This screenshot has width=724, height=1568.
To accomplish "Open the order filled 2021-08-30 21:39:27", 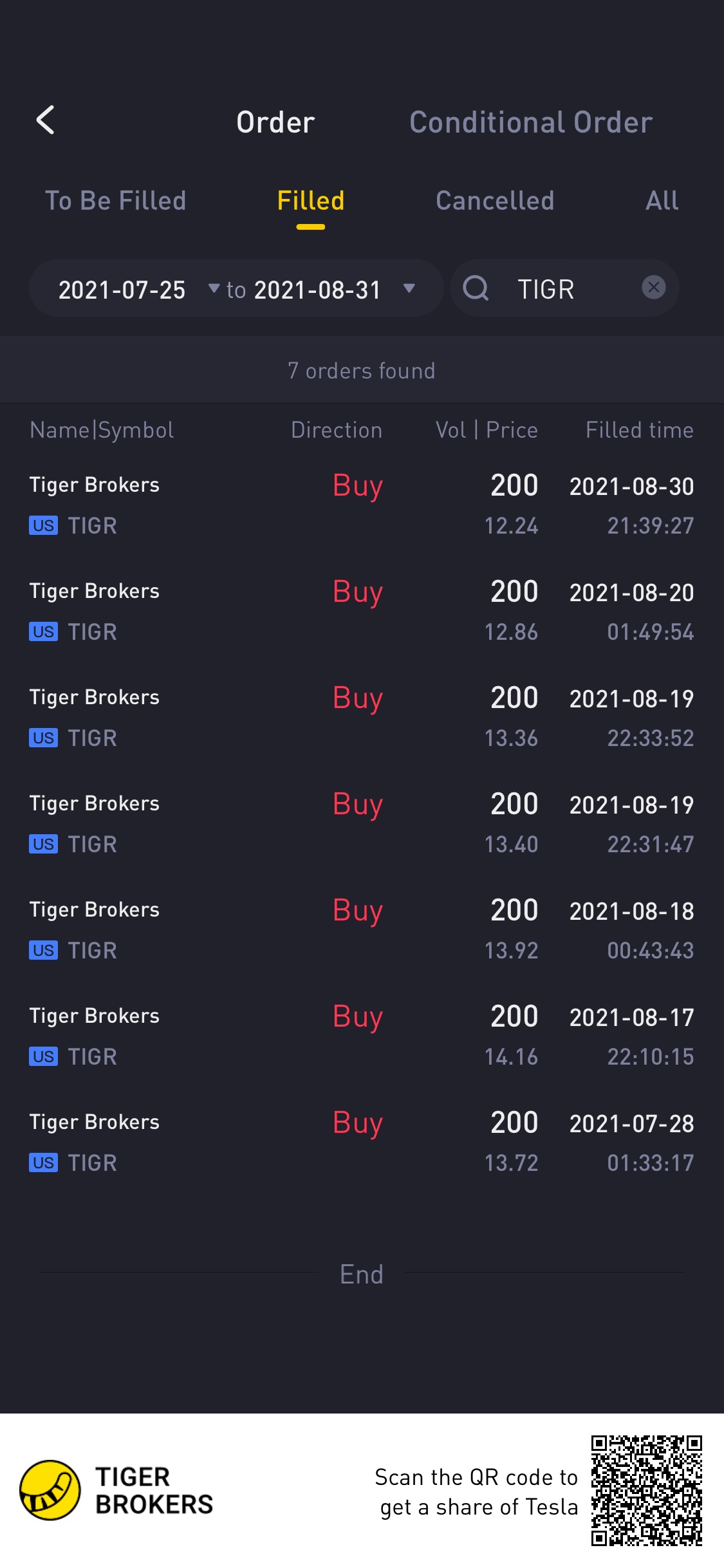I will [x=362, y=505].
